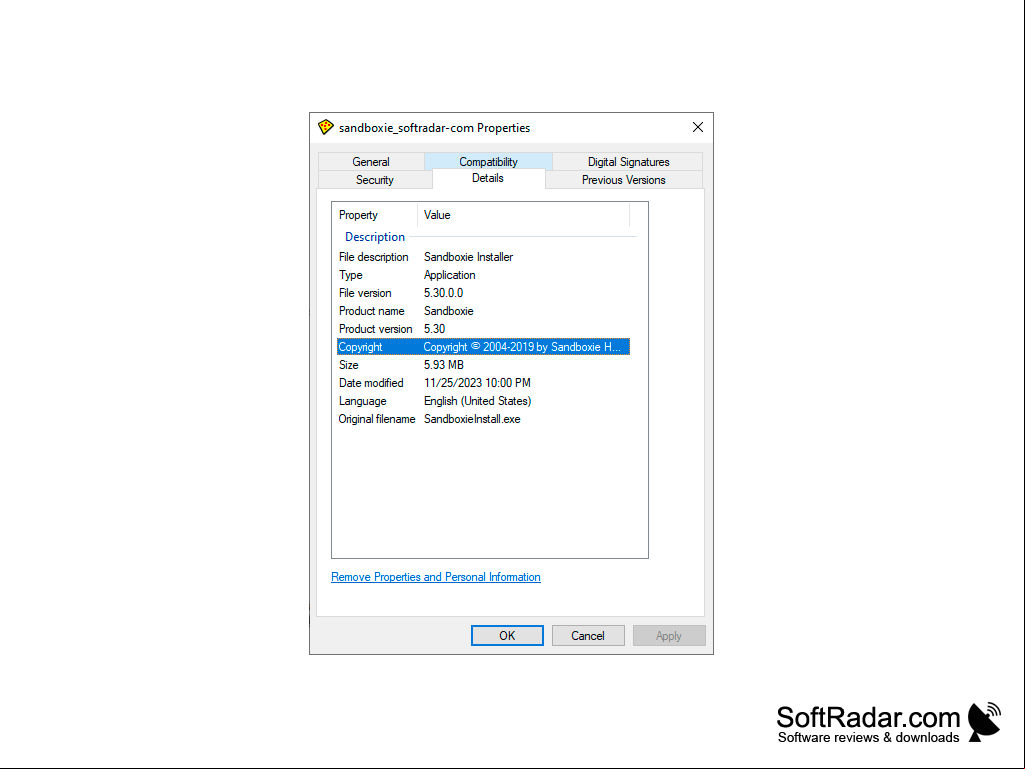Select the Description group heading
The image size is (1025, 769).
click(x=375, y=237)
